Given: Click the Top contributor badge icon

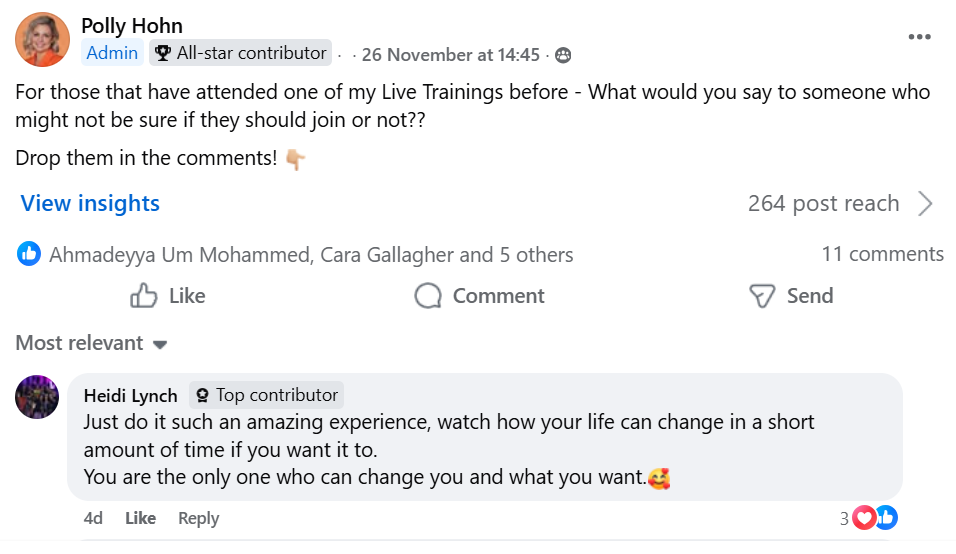Looking at the screenshot, I should coord(201,395).
